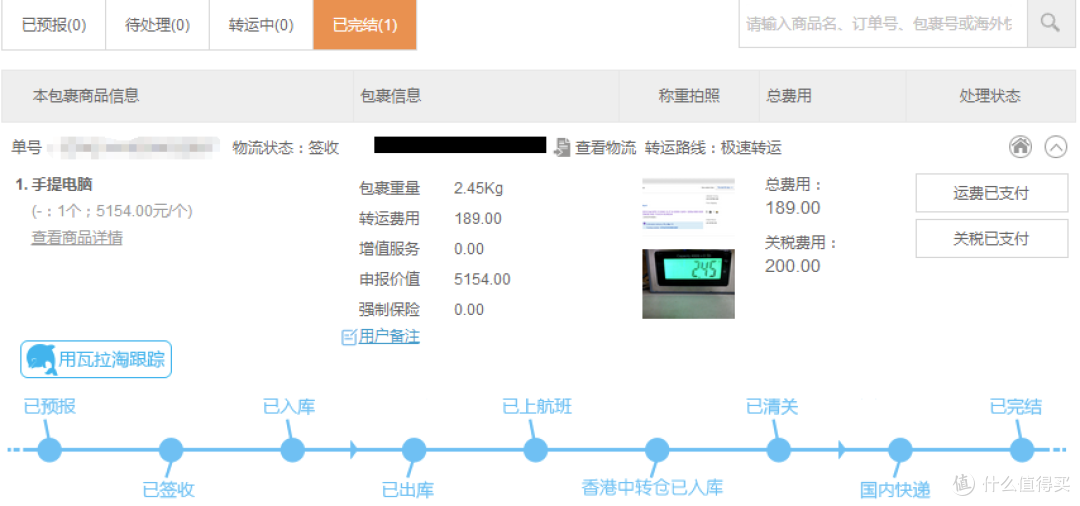Collapse the order with the up-chevron icon
The image size is (1080, 506).
[x=1056, y=147]
